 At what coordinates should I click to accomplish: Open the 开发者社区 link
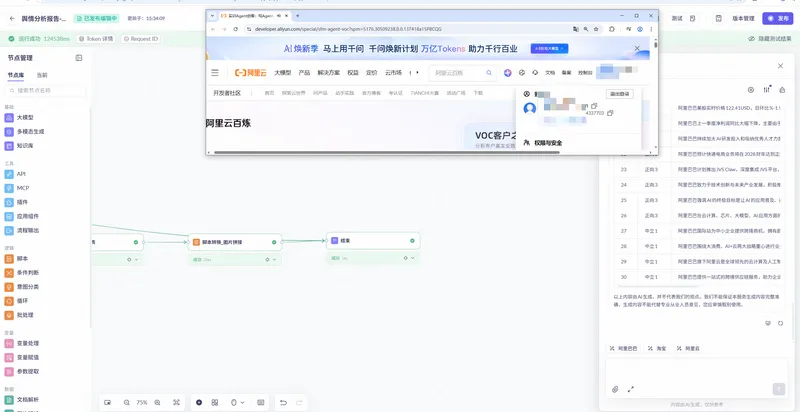pos(227,93)
